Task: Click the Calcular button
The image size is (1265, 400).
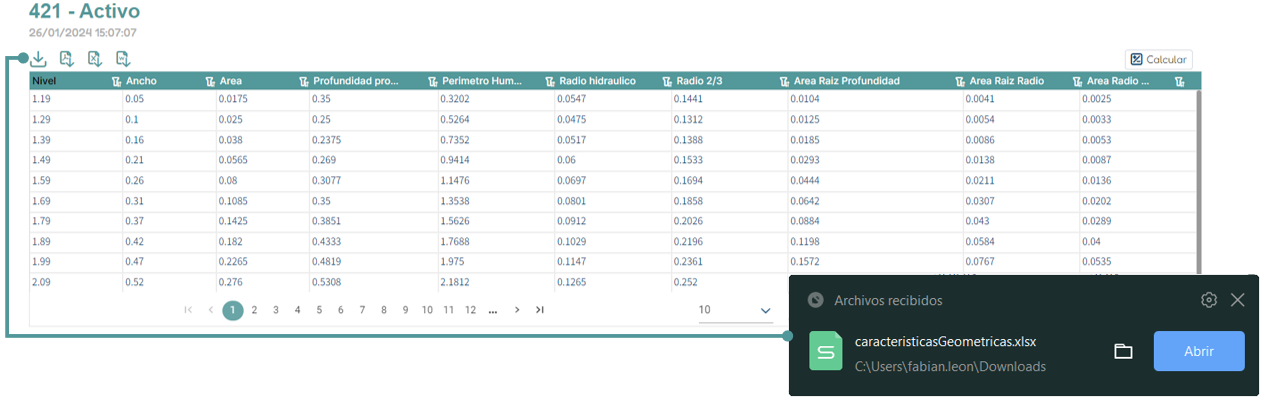Action: point(1158,59)
